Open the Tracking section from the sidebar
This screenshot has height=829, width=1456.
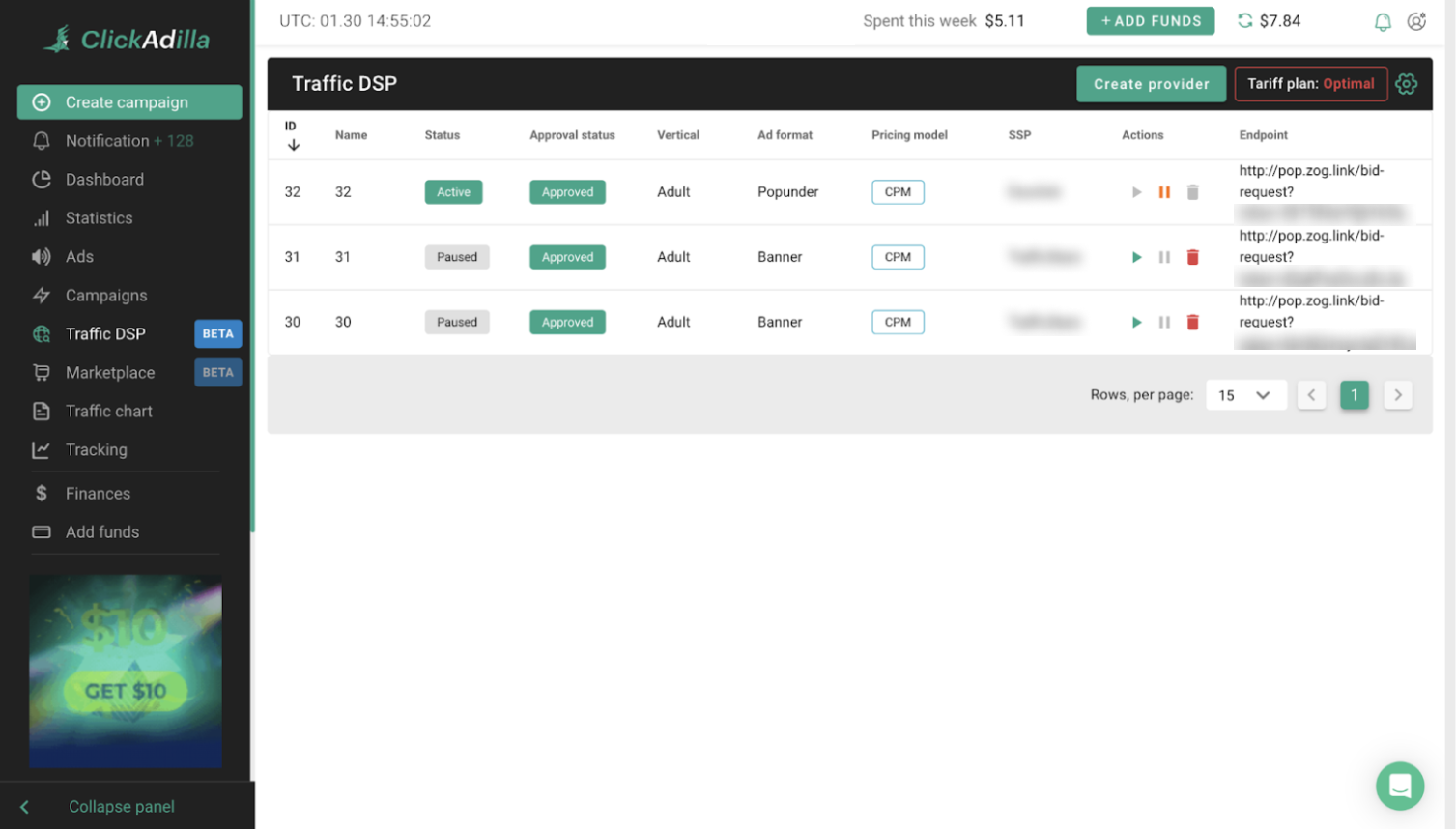point(96,449)
